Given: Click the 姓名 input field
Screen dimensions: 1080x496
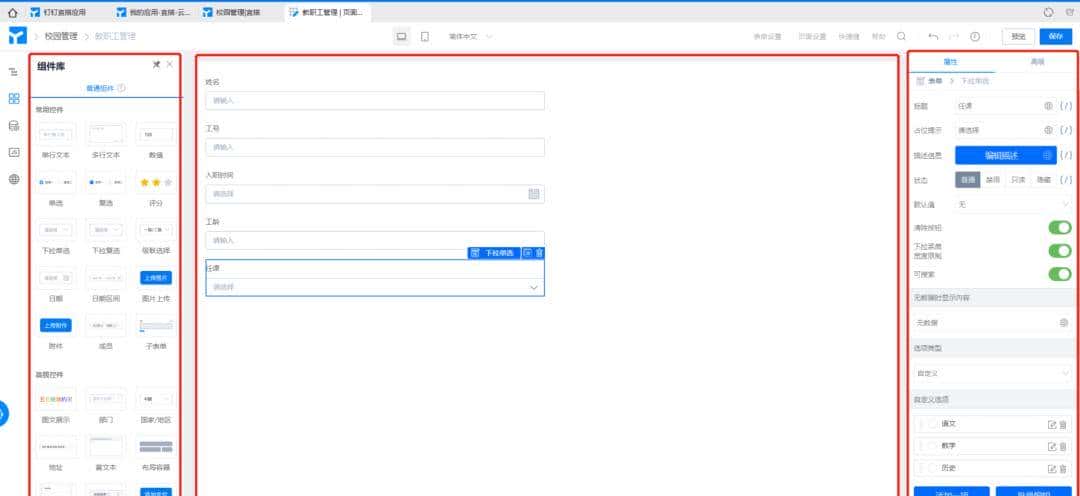Looking at the screenshot, I should (375, 101).
